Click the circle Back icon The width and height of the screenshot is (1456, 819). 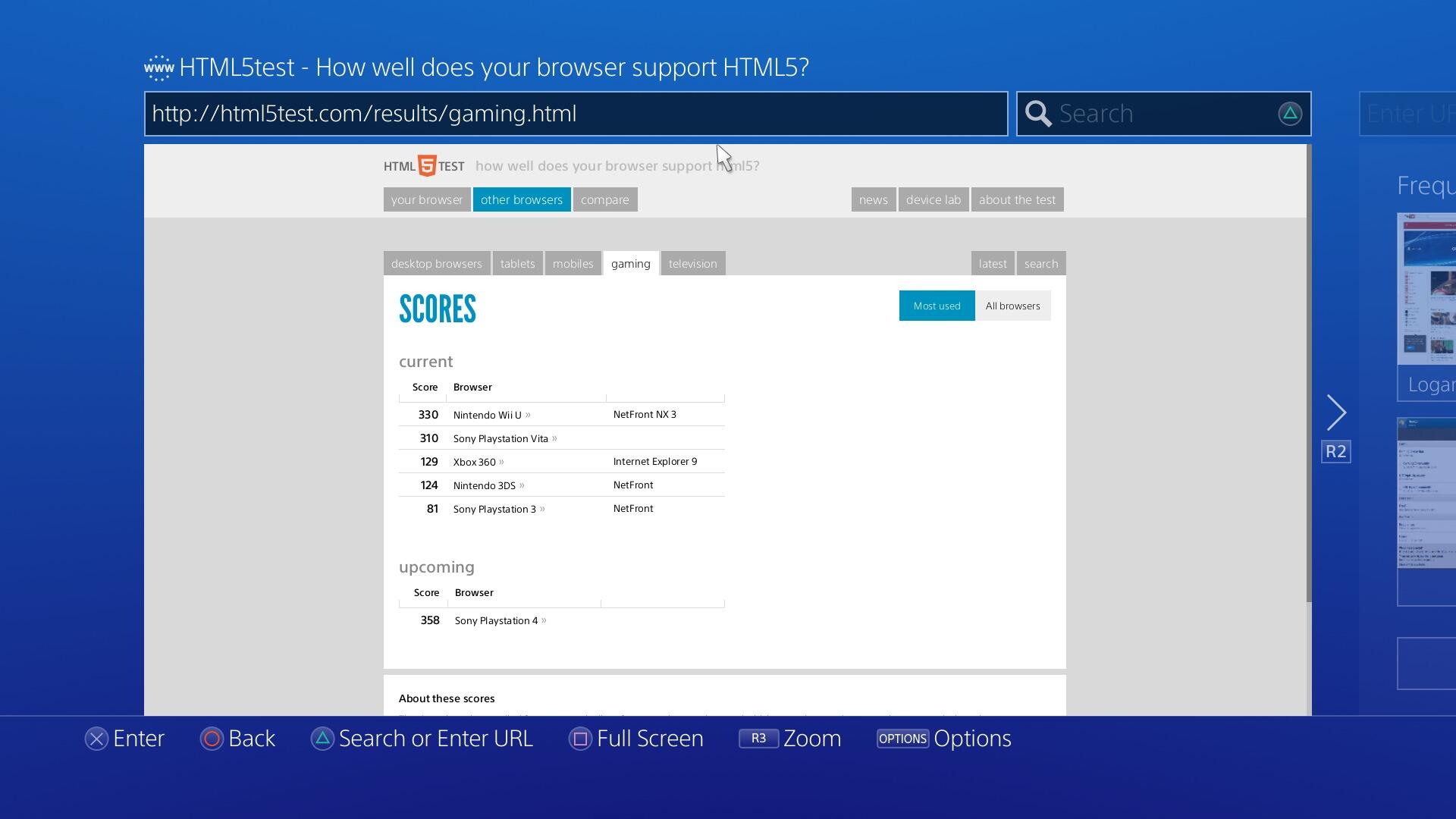pyautogui.click(x=212, y=739)
